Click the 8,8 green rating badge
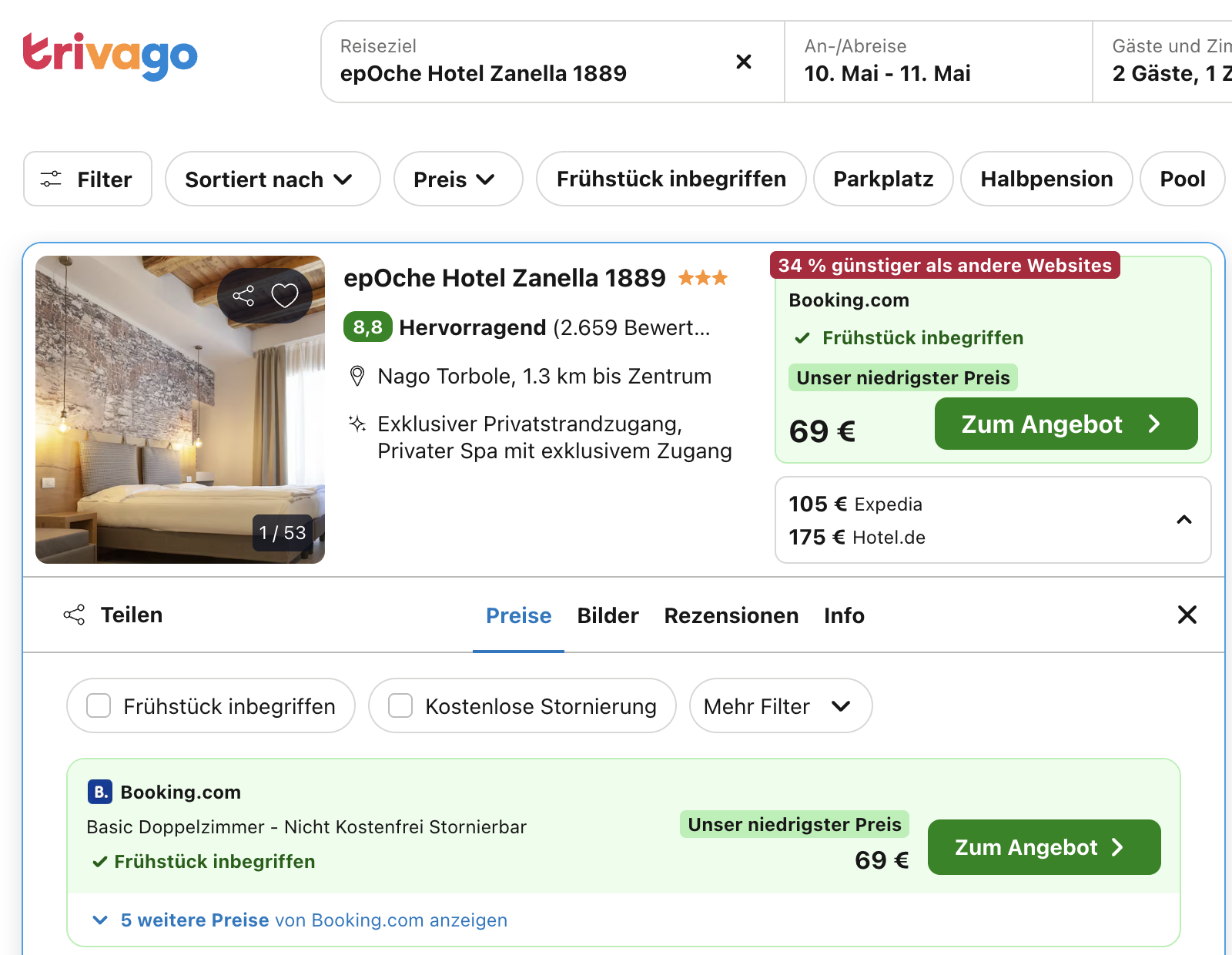 (368, 327)
